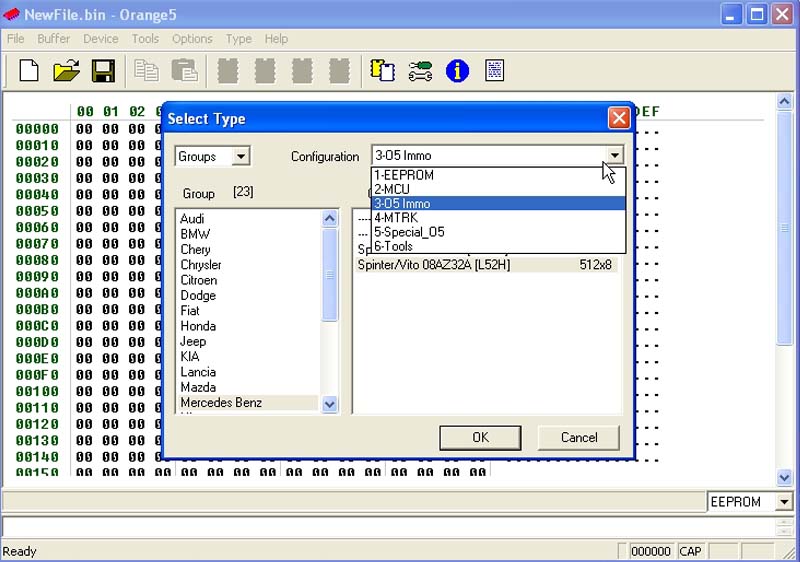Click address 00000 hex row label

point(37,129)
